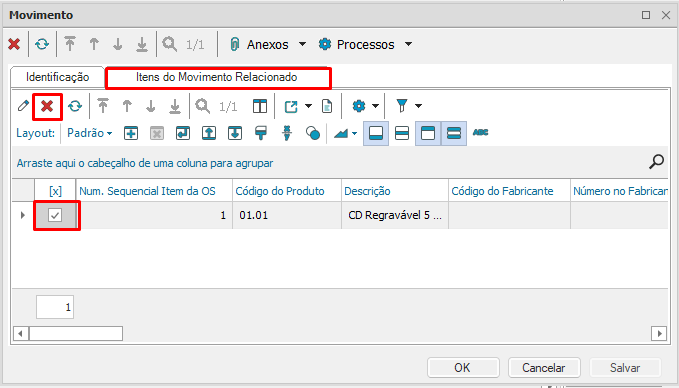
Task: Click the document report icon in the items toolbar
Action: click(x=327, y=106)
